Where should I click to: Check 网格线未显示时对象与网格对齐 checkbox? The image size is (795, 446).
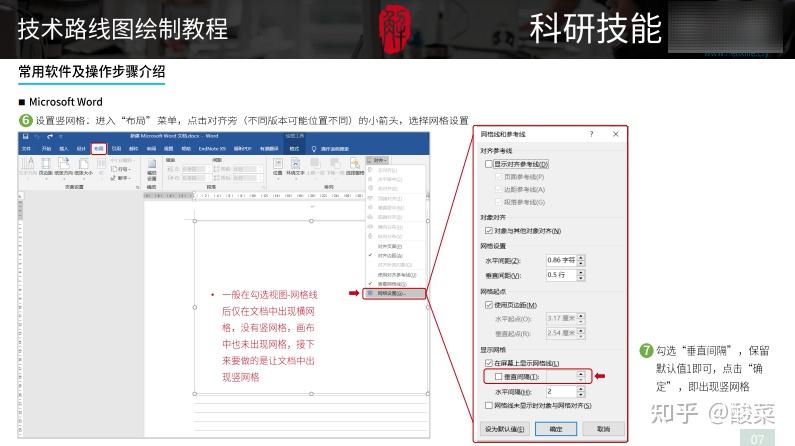489,405
